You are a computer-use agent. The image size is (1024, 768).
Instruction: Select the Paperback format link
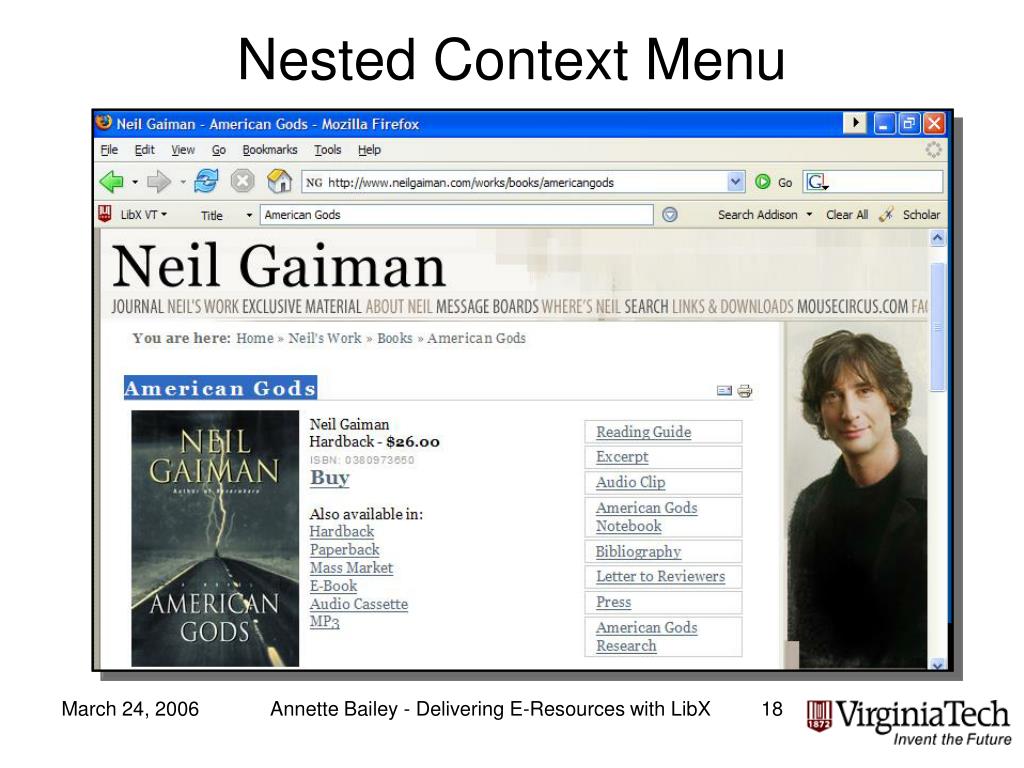tap(344, 550)
